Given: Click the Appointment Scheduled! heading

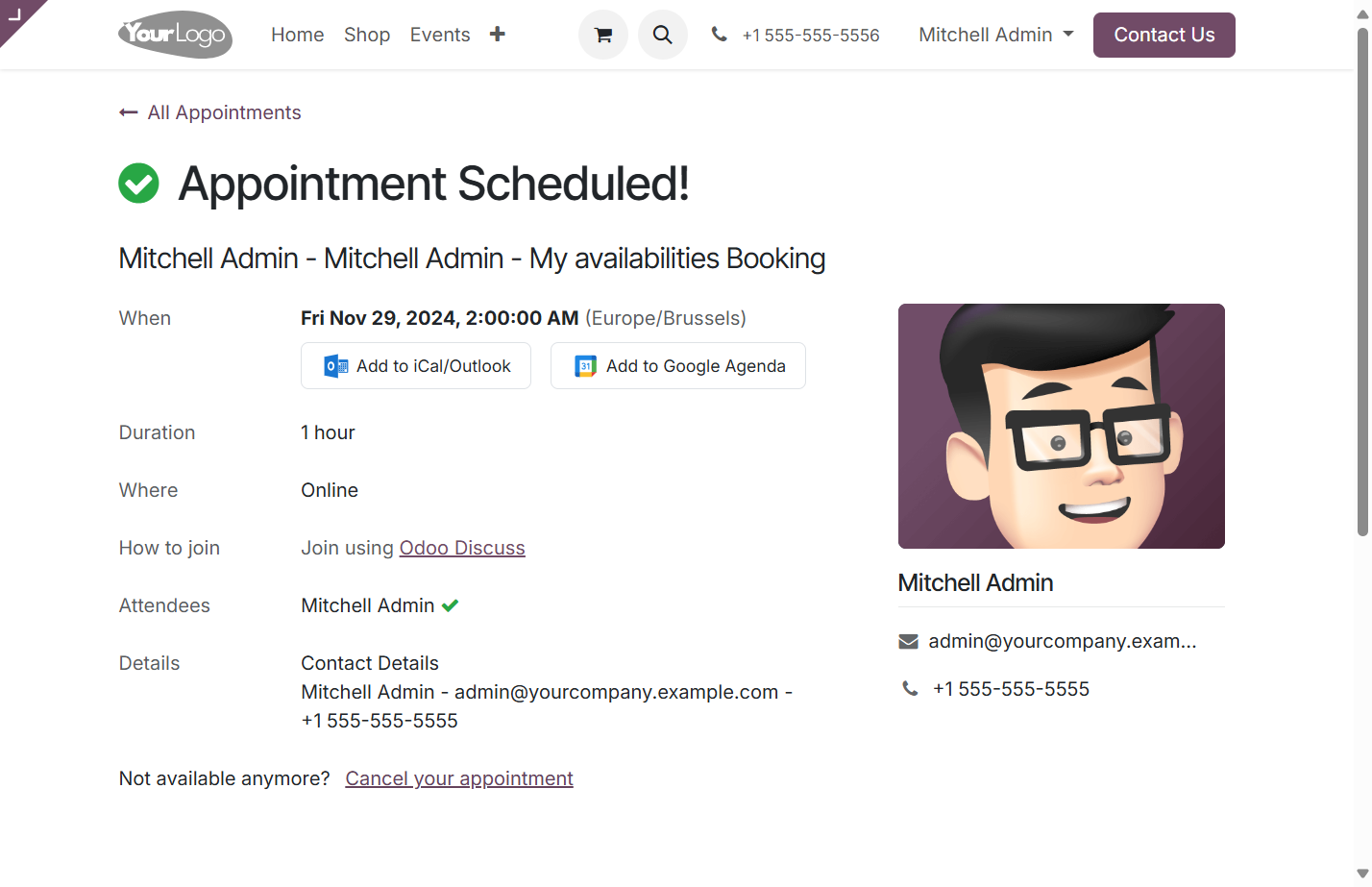Looking at the screenshot, I should [x=433, y=184].
